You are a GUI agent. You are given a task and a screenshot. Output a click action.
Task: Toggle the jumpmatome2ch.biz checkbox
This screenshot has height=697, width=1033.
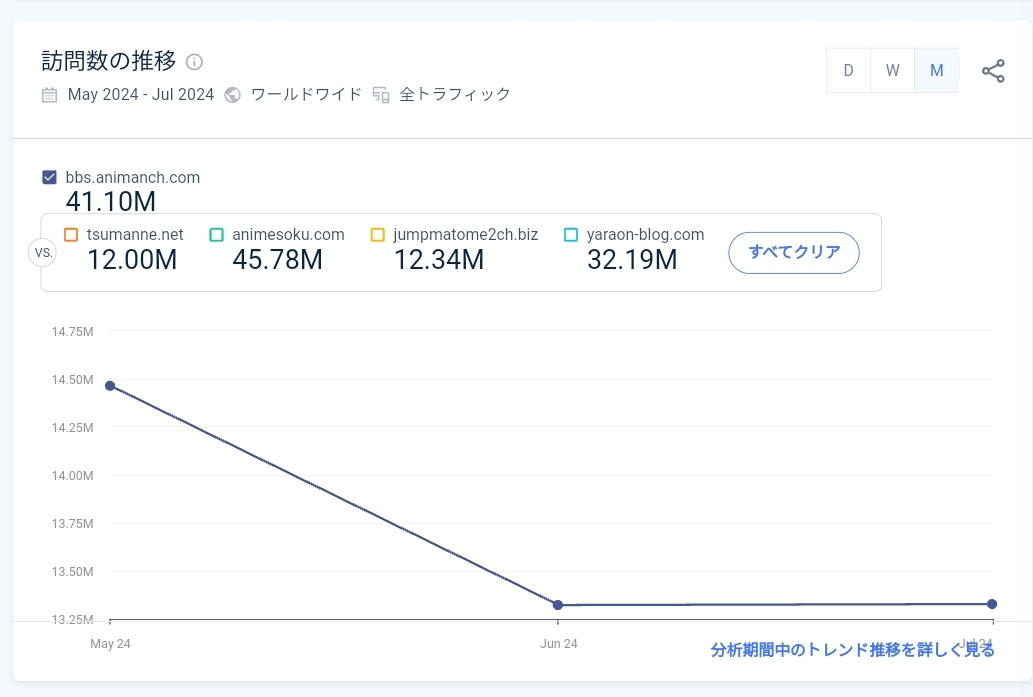(x=377, y=235)
